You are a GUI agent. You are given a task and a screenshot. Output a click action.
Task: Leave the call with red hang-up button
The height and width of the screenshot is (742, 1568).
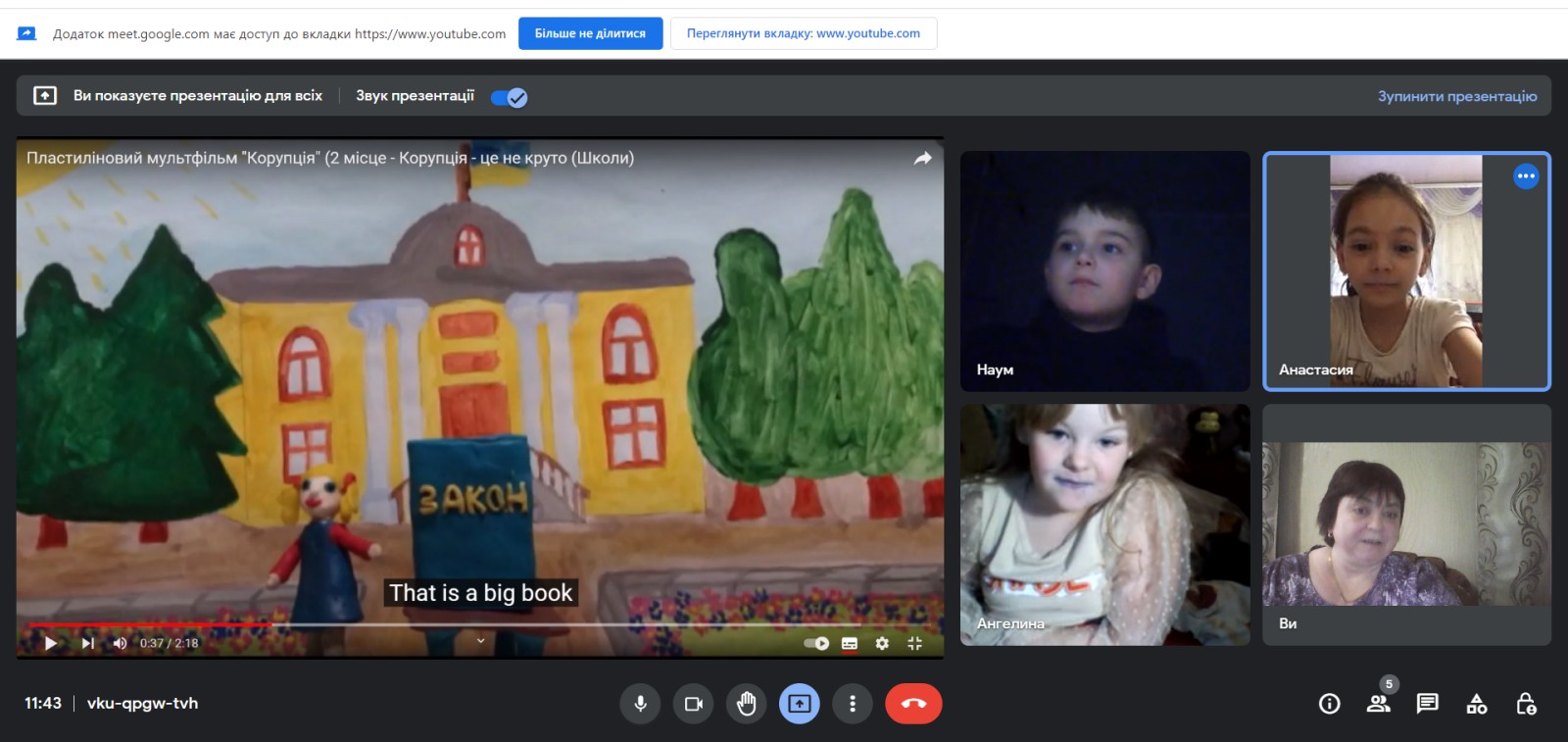coord(913,704)
